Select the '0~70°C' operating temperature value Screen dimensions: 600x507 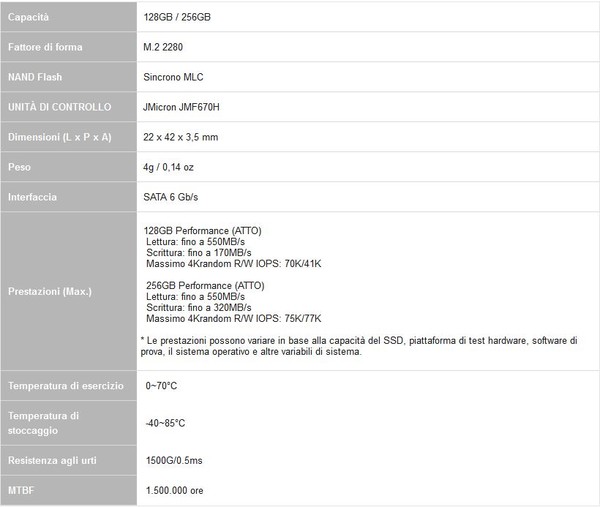click(x=161, y=386)
